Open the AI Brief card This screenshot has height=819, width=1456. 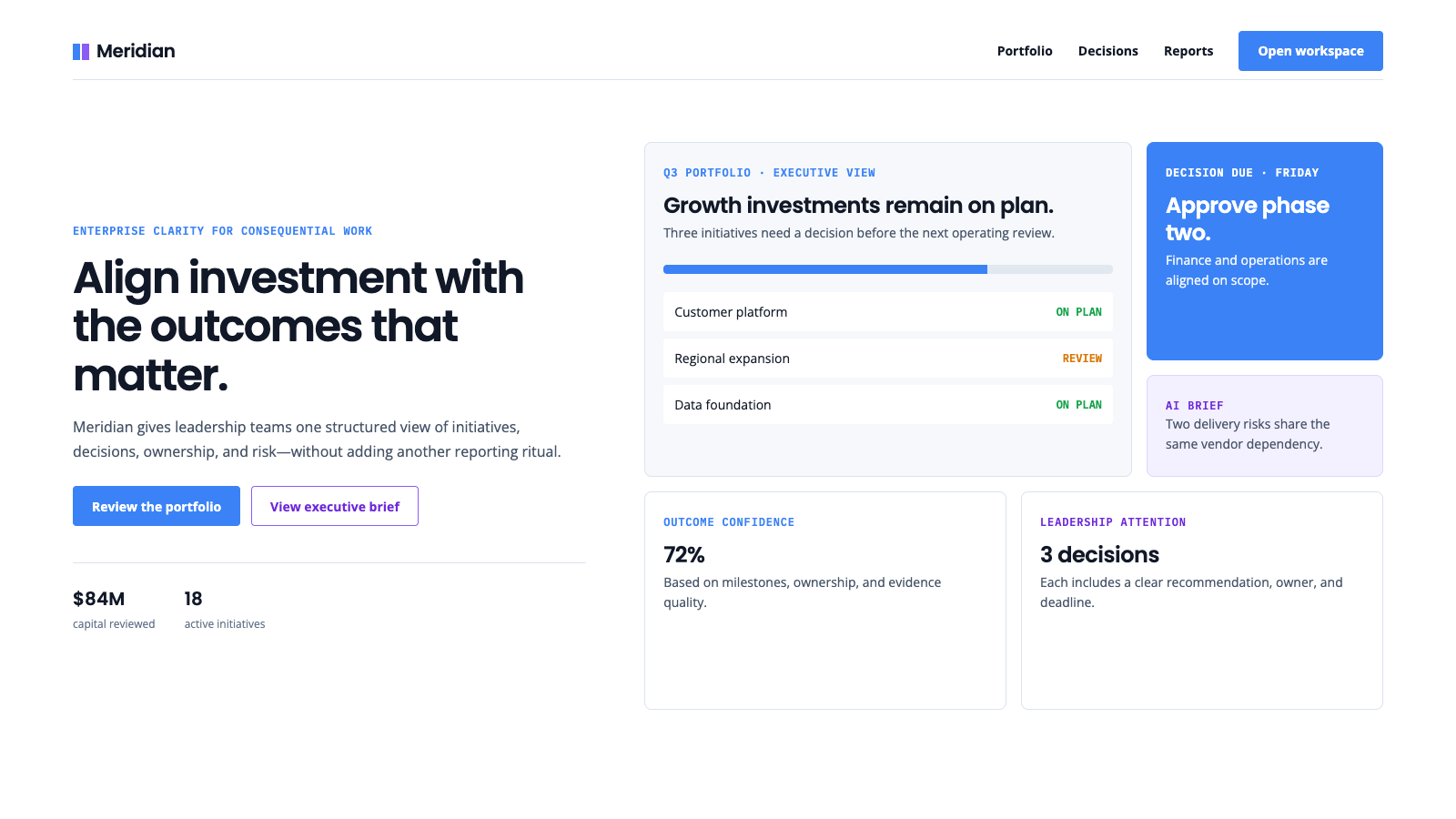coord(1265,426)
